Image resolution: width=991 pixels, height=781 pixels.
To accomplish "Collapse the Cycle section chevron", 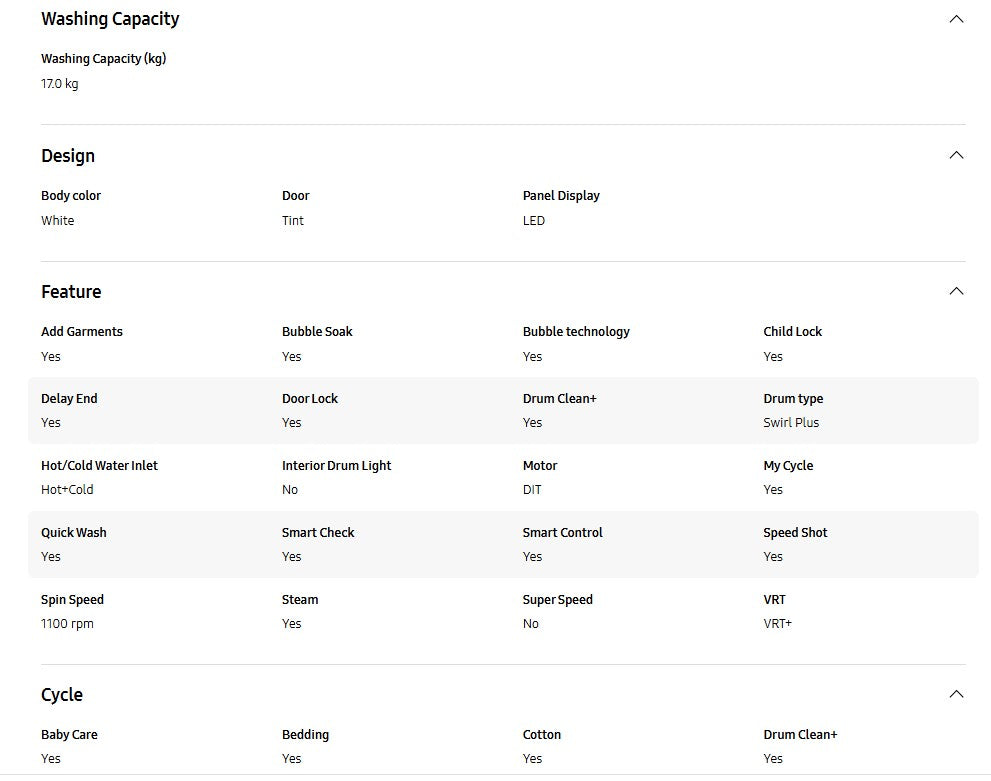I will click(x=956, y=694).
